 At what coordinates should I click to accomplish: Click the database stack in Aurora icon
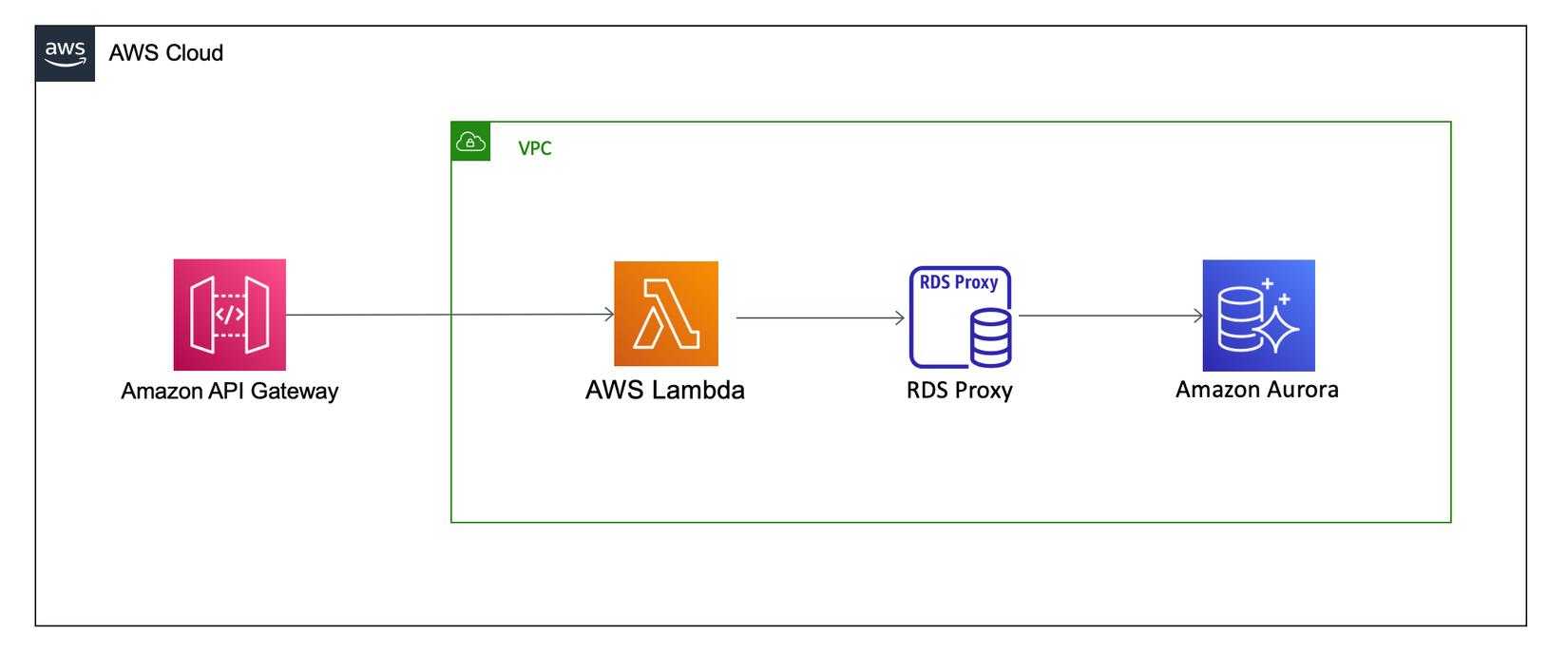click(1239, 318)
